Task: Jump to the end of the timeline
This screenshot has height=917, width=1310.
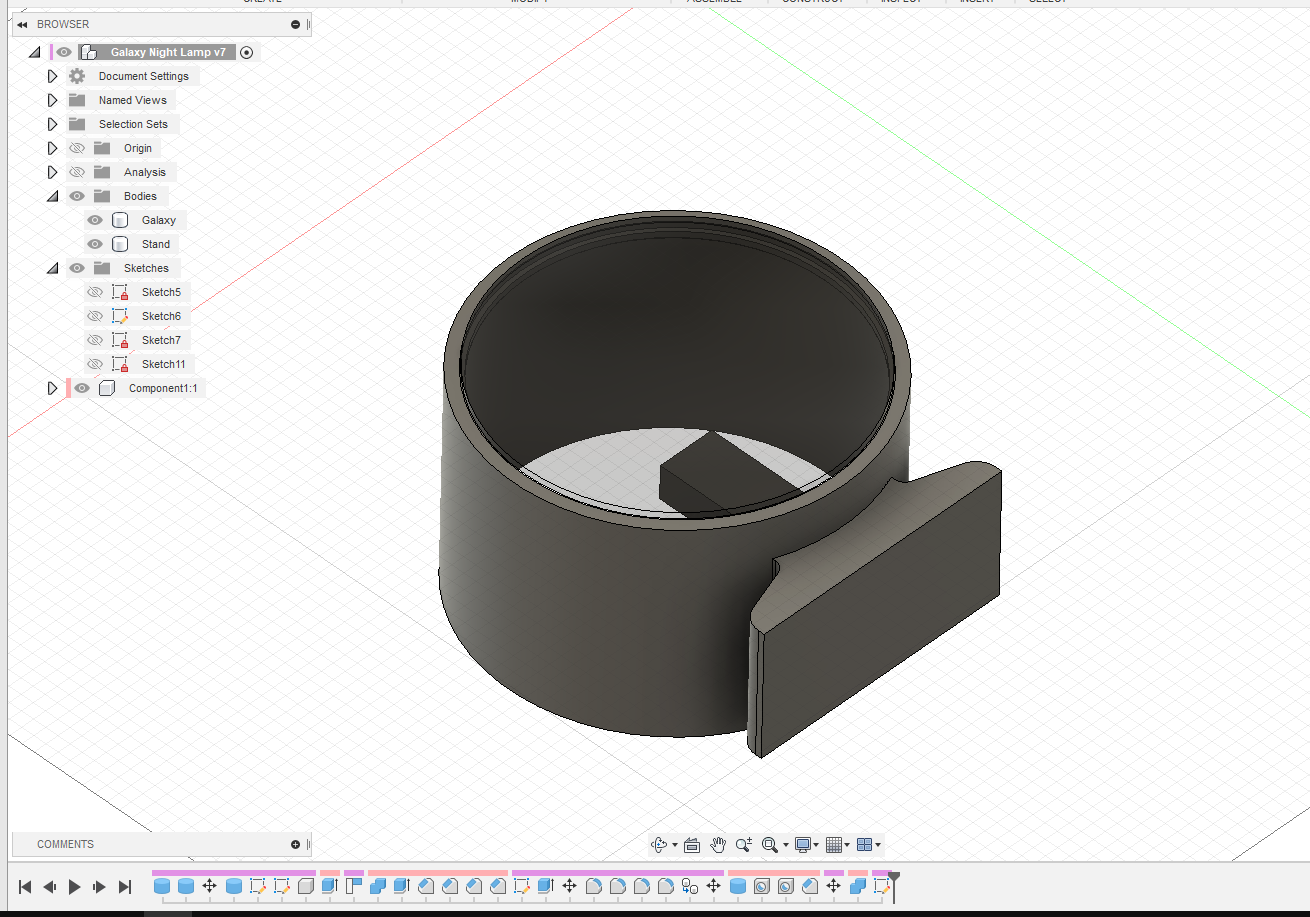Action: tap(125, 886)
